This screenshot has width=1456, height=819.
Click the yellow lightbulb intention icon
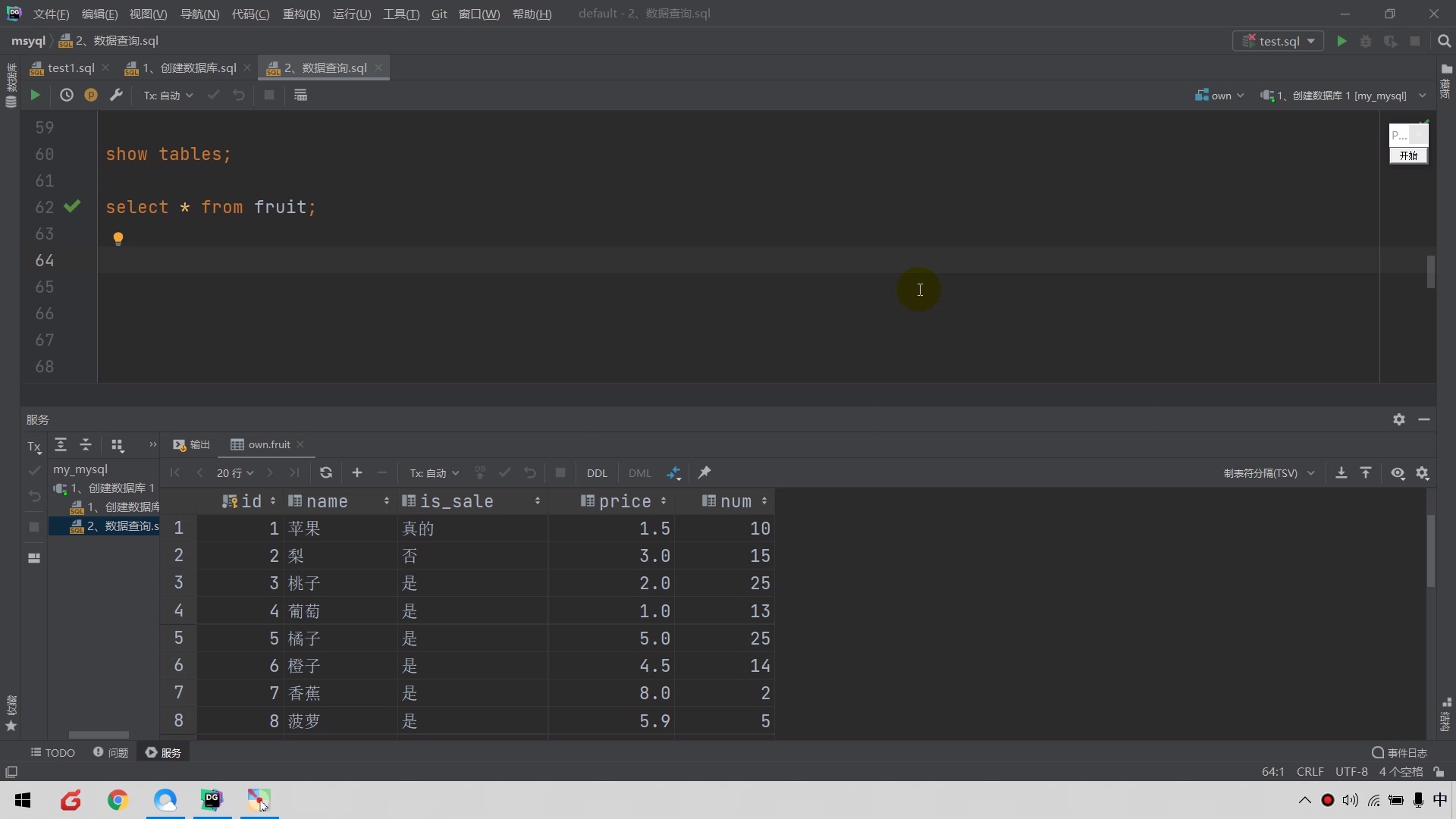click(118, 239)
